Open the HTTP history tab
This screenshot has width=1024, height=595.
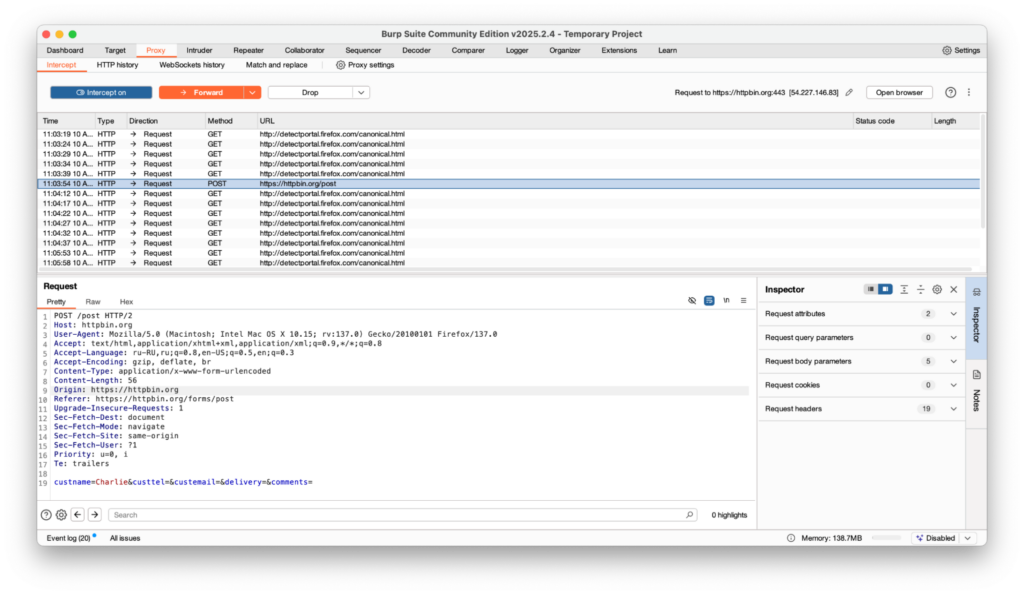tap(118, 64)
